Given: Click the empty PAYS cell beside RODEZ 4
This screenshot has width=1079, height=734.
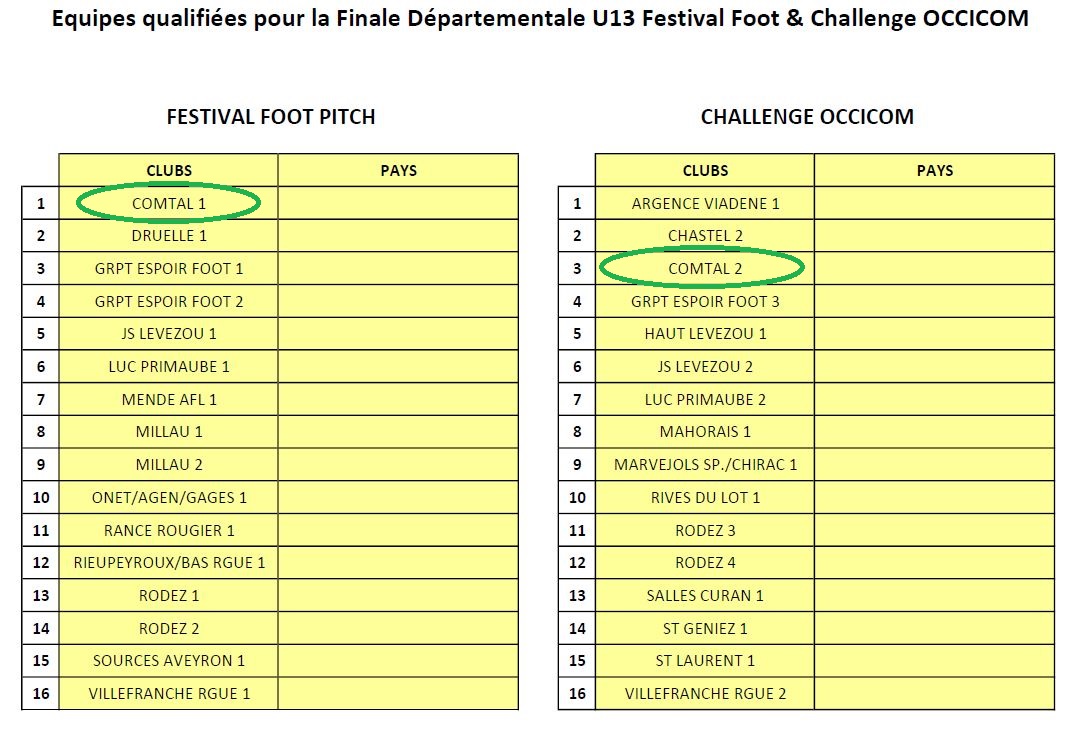Looking at the screenshot, I should coord(934,563).
